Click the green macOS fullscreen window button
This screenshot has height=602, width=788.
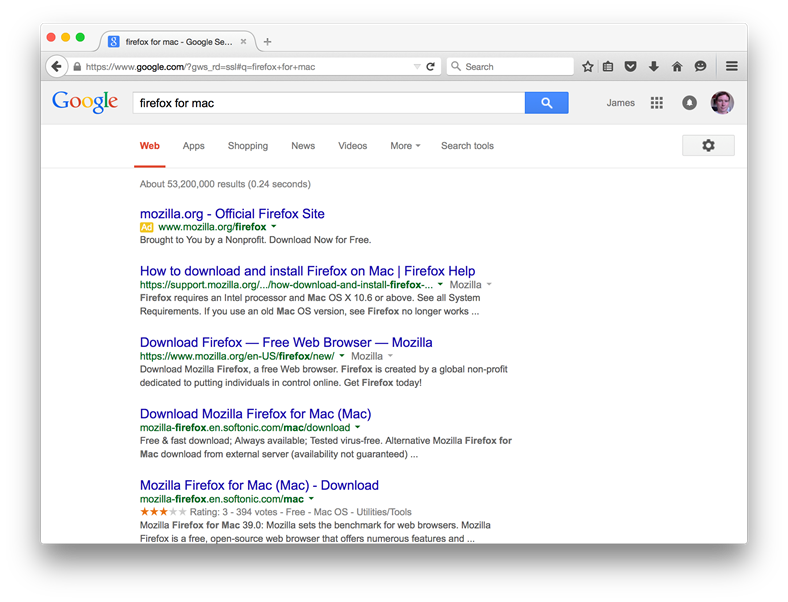pyautogui.click(x=80, y=37)
